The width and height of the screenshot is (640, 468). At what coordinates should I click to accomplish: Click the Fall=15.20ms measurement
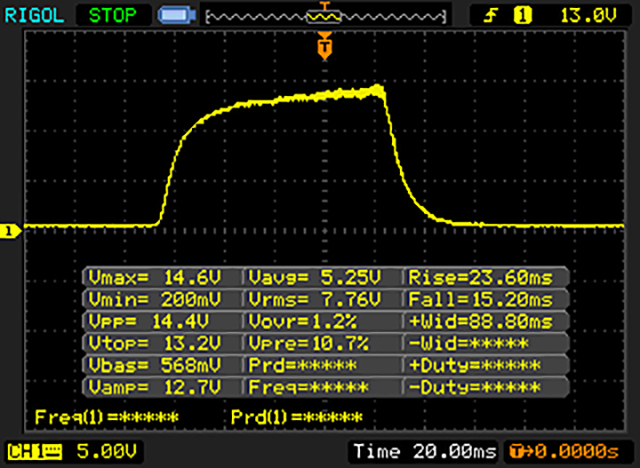coord(481,299)
